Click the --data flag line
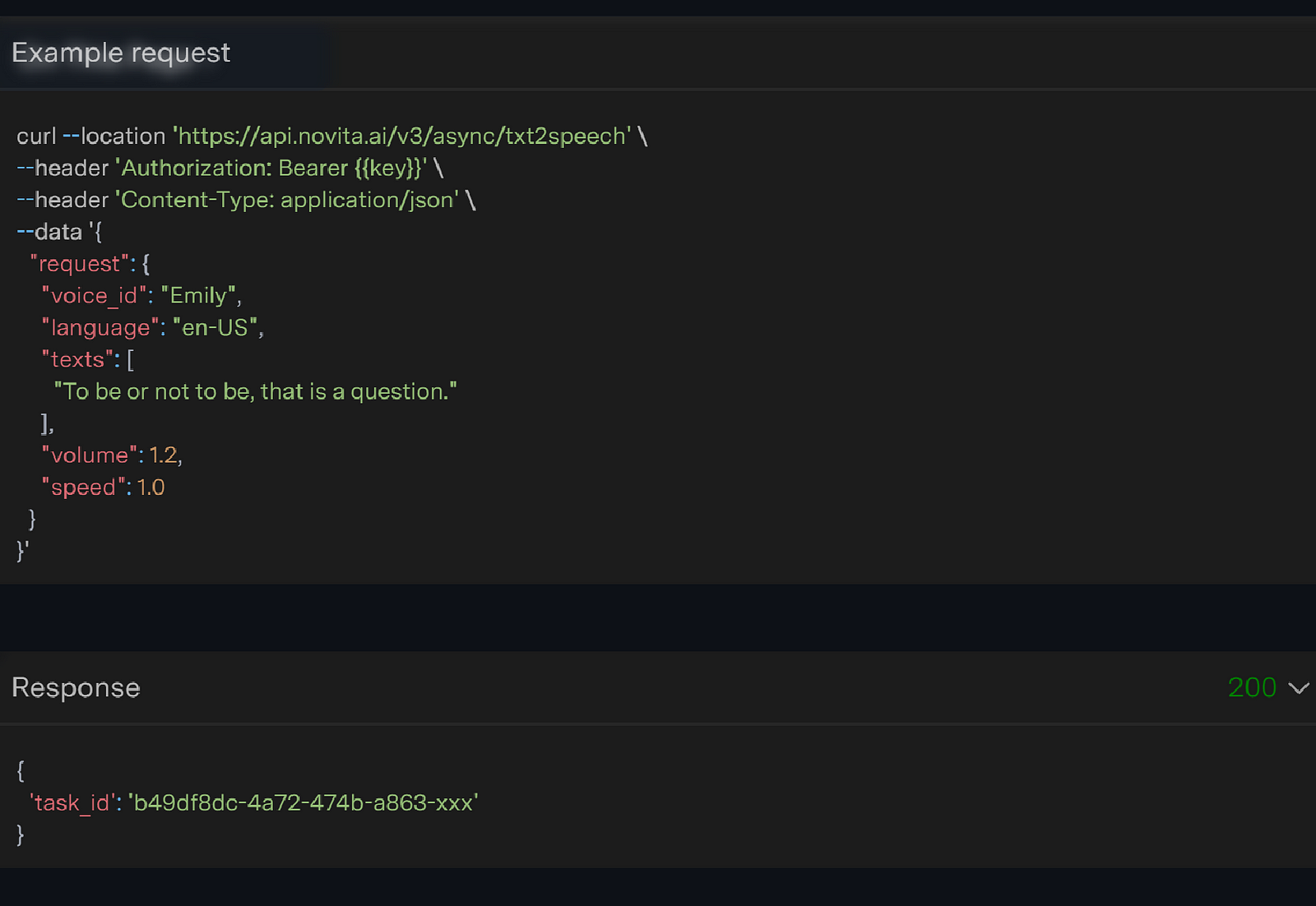This screenshot has height=906, width=1316. (x=58, y=232)
